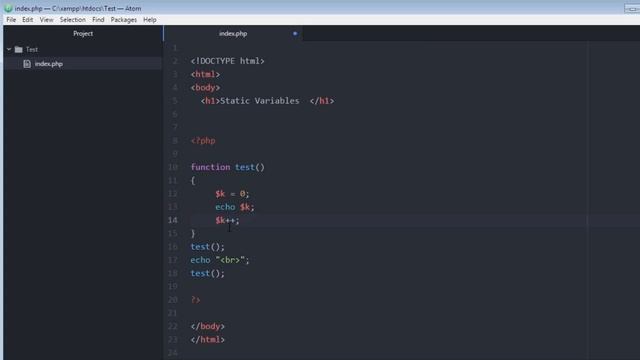Click the opening <html> tag
This screenshot has height=360, width=640.
[205, 74]
